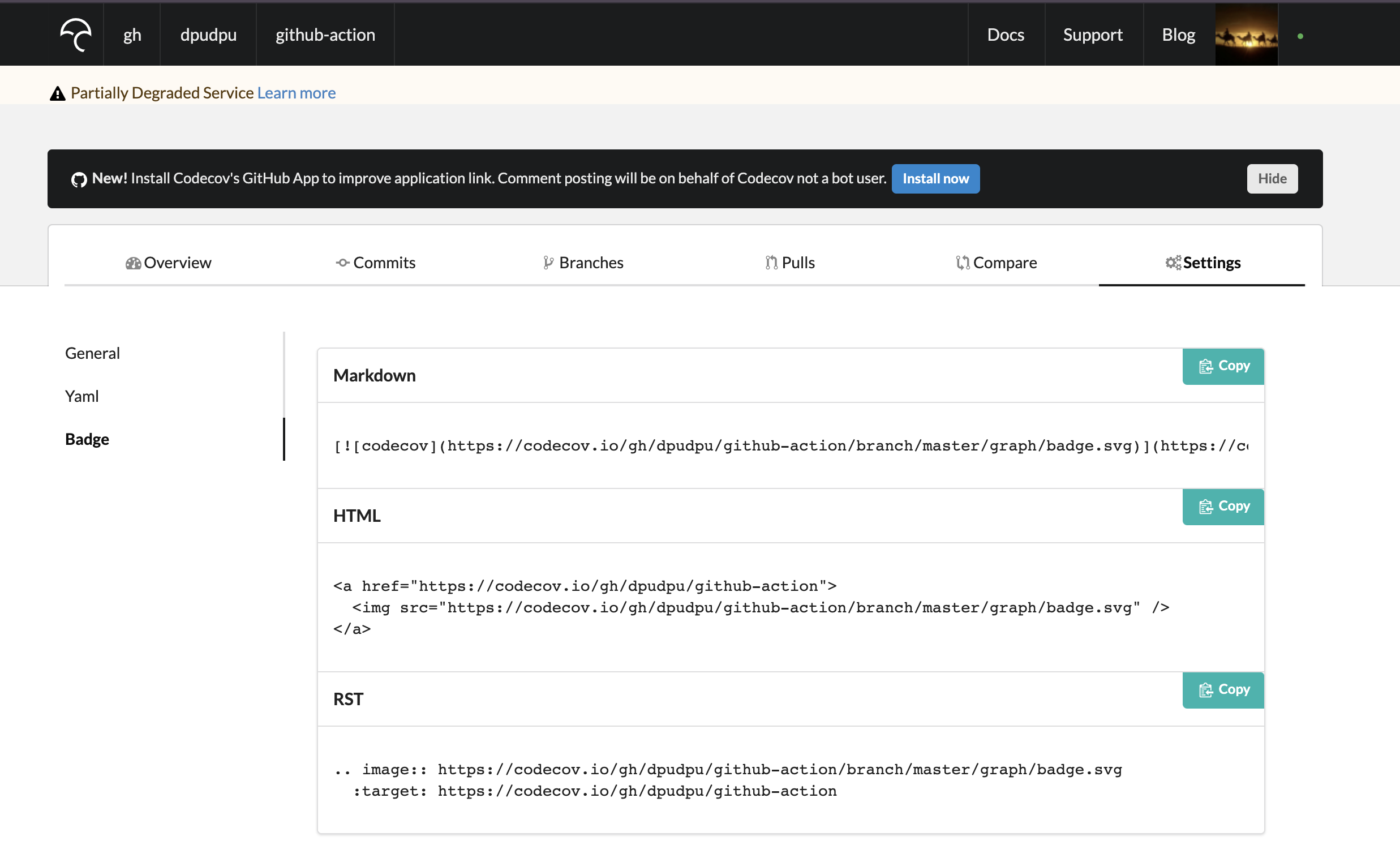The width and height of the screenshot is (1400, 858).
Task: Switch to the Commits tab
Action: (376, 263)
